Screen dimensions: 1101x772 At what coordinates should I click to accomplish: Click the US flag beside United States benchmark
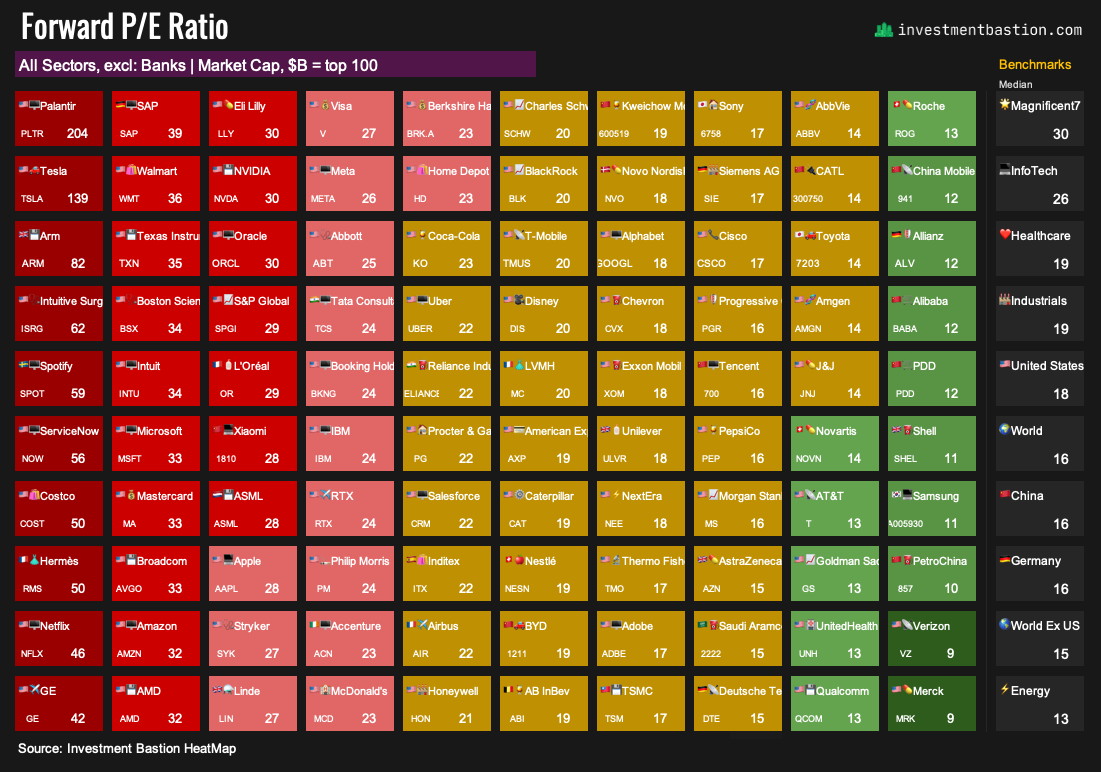(1005, 365)
